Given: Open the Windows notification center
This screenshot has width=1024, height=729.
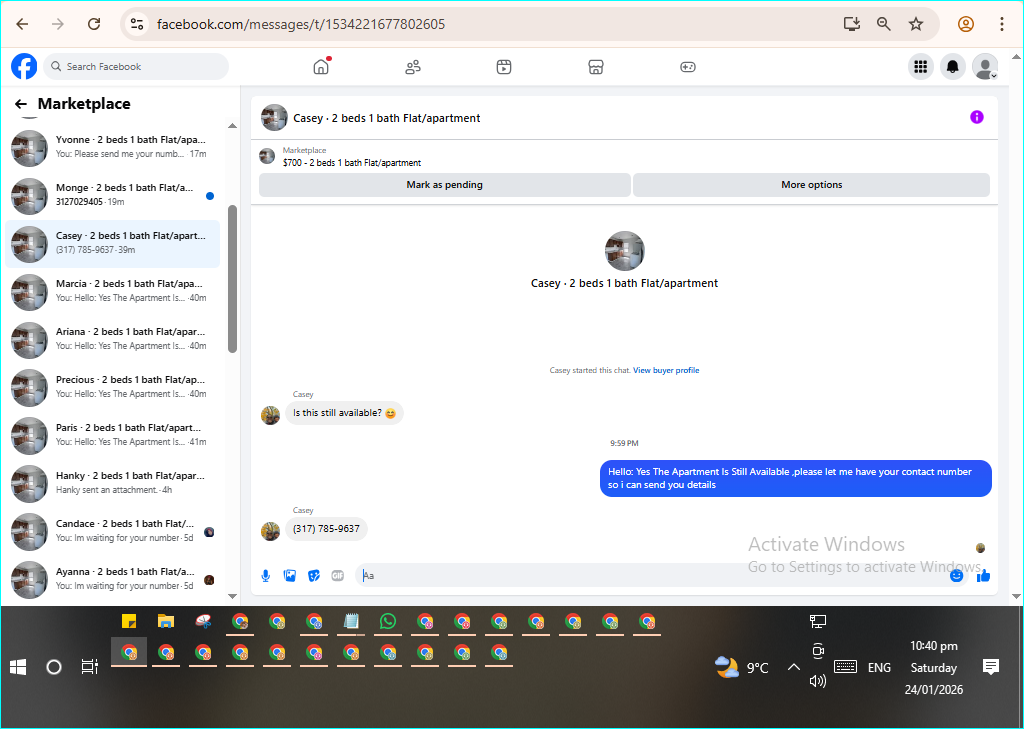Looking at the screenshot, I should click(x=991, y=667).
